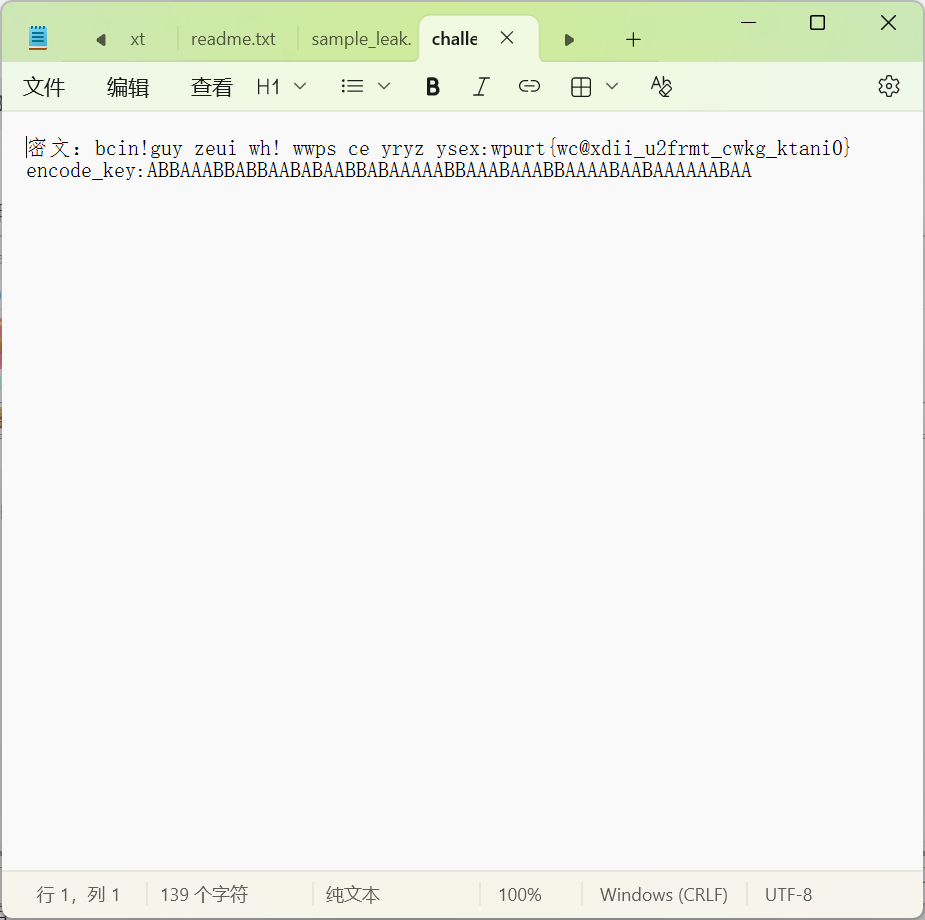Toggle italic formatting
Image resolution: width=925 pixels, height=920 pixels.
click(x=481, y=87)
